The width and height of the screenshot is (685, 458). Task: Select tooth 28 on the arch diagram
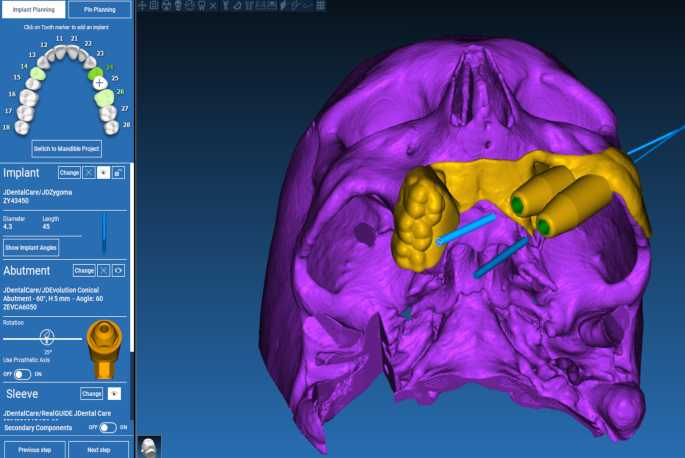[111, 127]
